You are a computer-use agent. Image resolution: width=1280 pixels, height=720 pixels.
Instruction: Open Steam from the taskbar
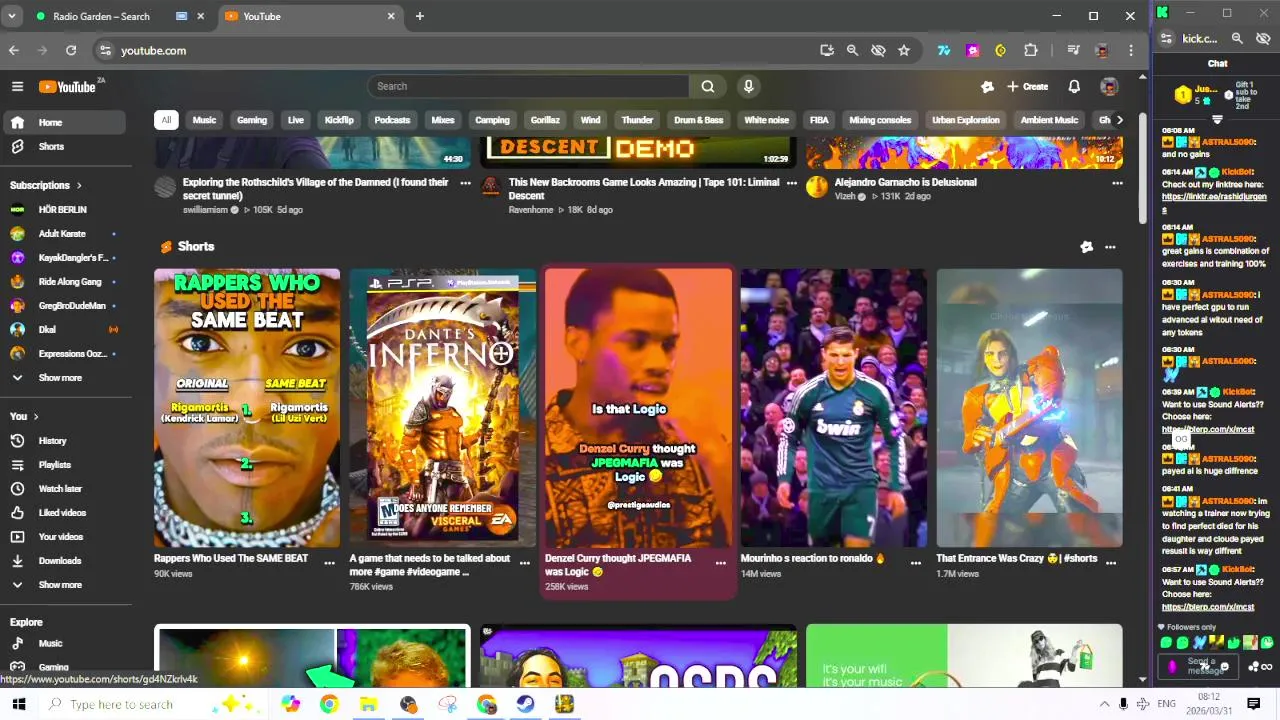[x=525, y=704]
